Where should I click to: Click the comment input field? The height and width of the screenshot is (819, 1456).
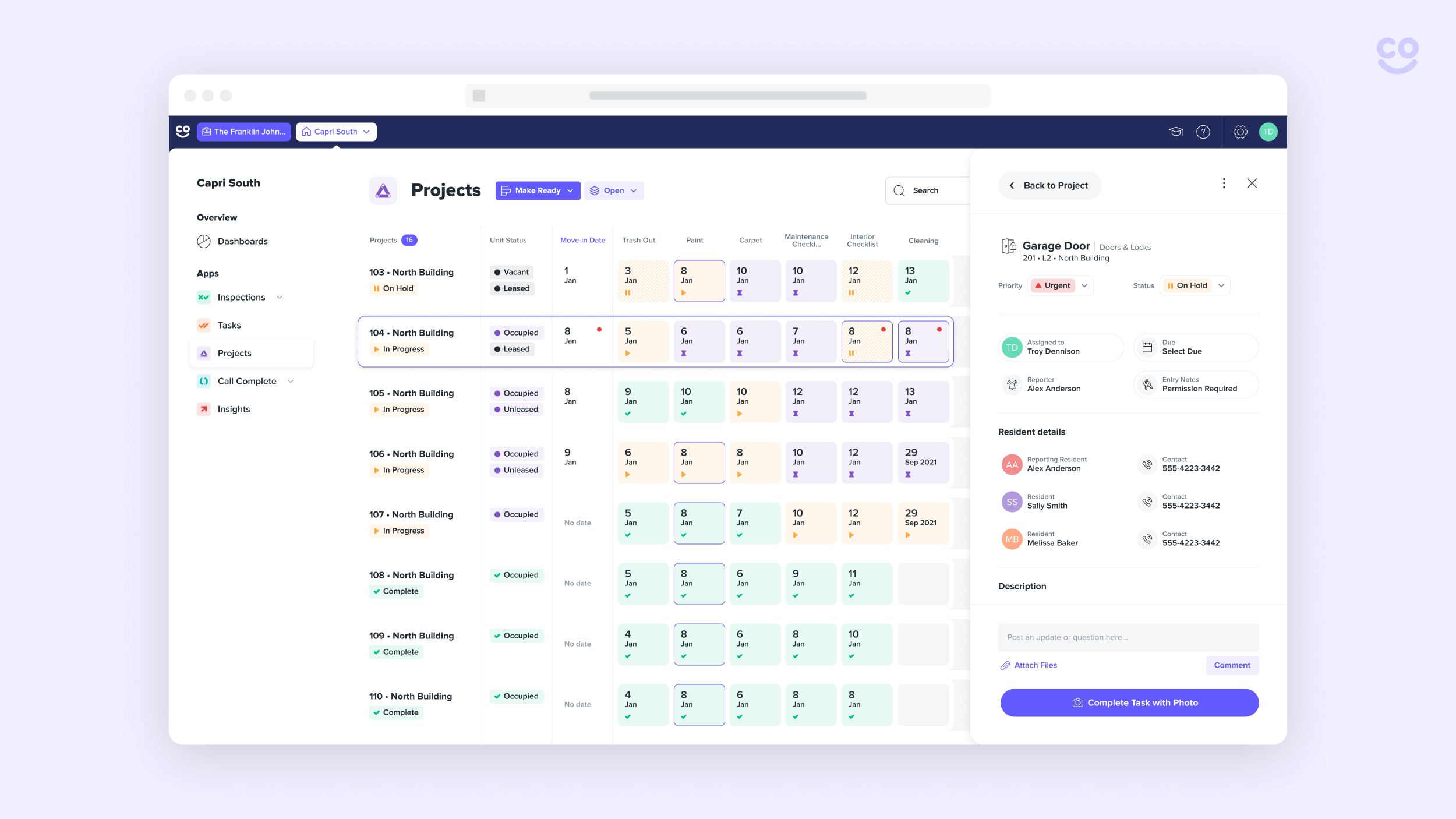(1128, 637)
